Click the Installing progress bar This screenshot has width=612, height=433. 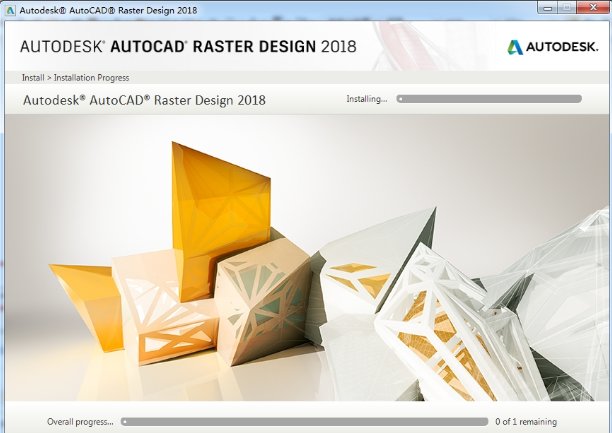click(x=489, y=99)
